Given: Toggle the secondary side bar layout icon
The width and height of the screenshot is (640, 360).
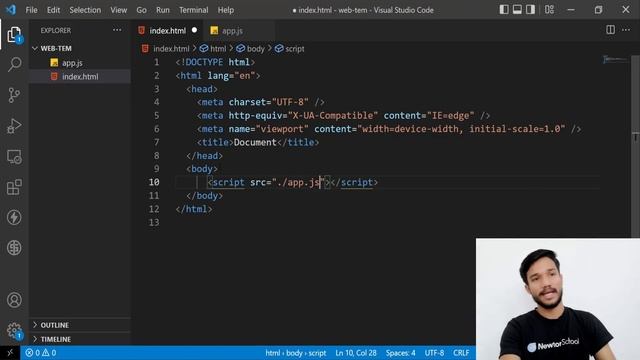Looking at the screenshot, I should [530, 10].
